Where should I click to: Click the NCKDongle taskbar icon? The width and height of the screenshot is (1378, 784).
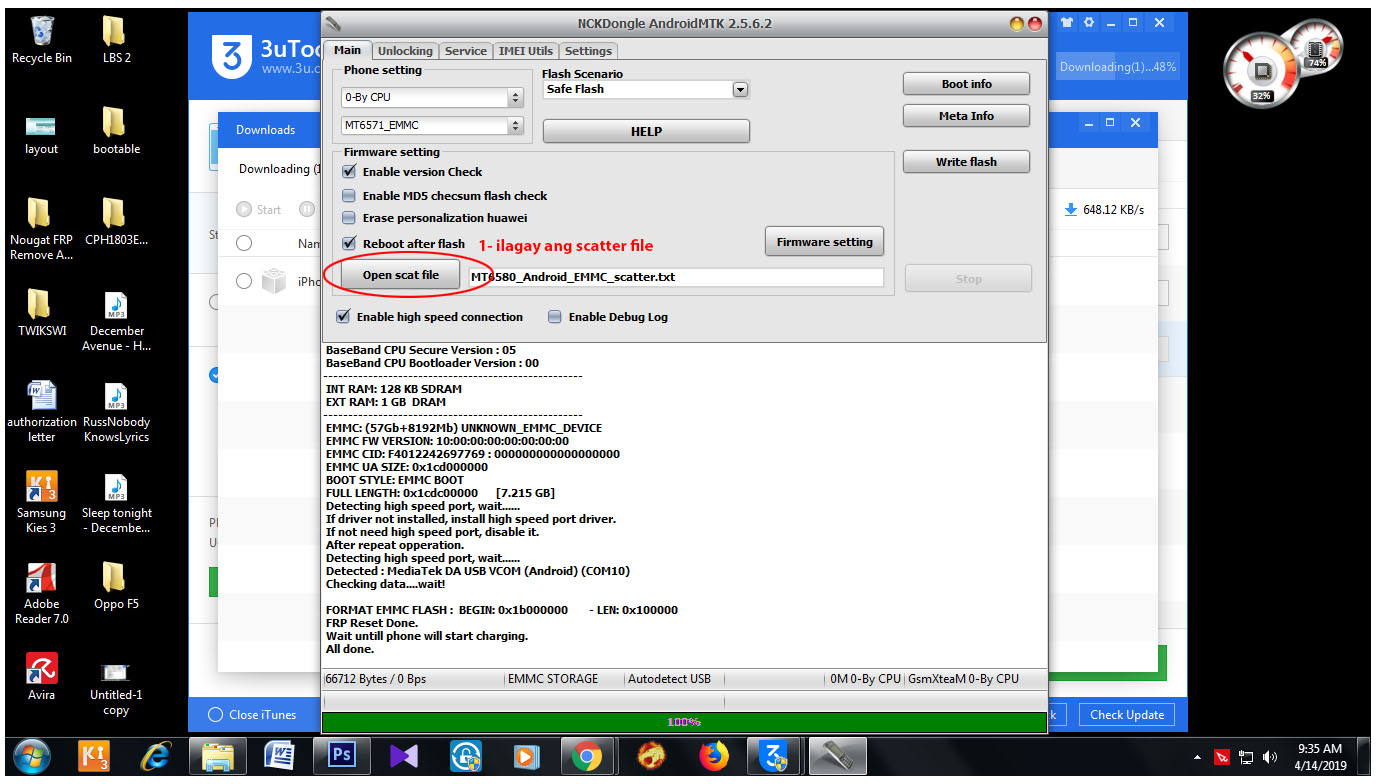(837, 757)
